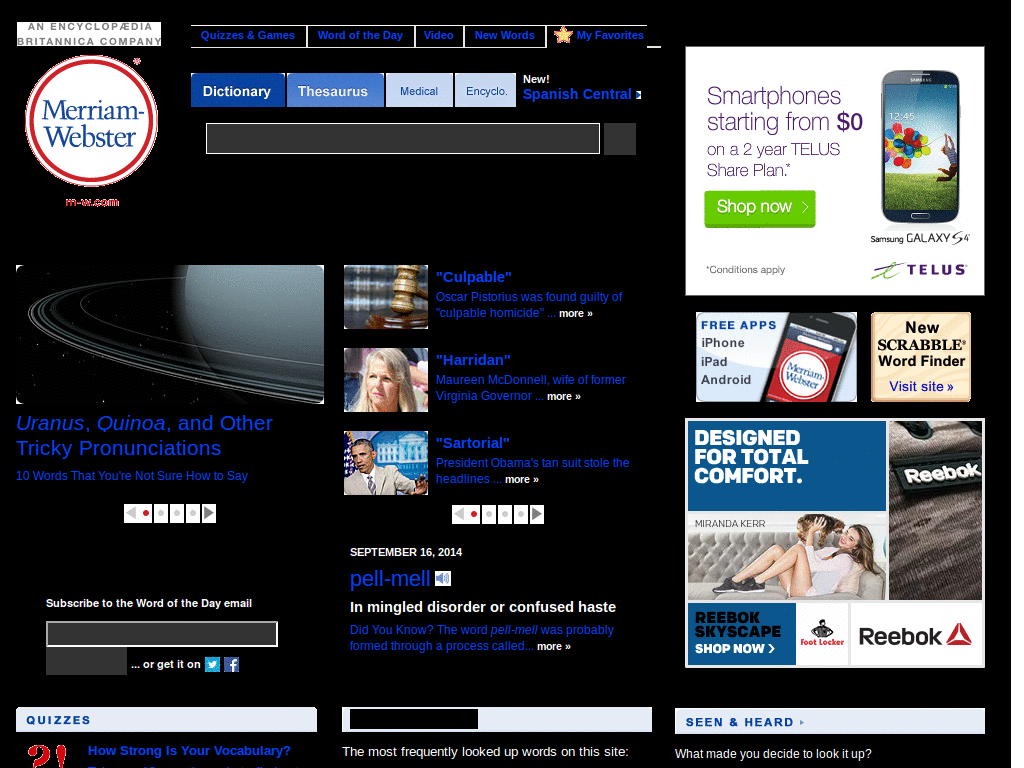Click the search submit button beside search box
1024x768 pixels.
pos(620,138)
